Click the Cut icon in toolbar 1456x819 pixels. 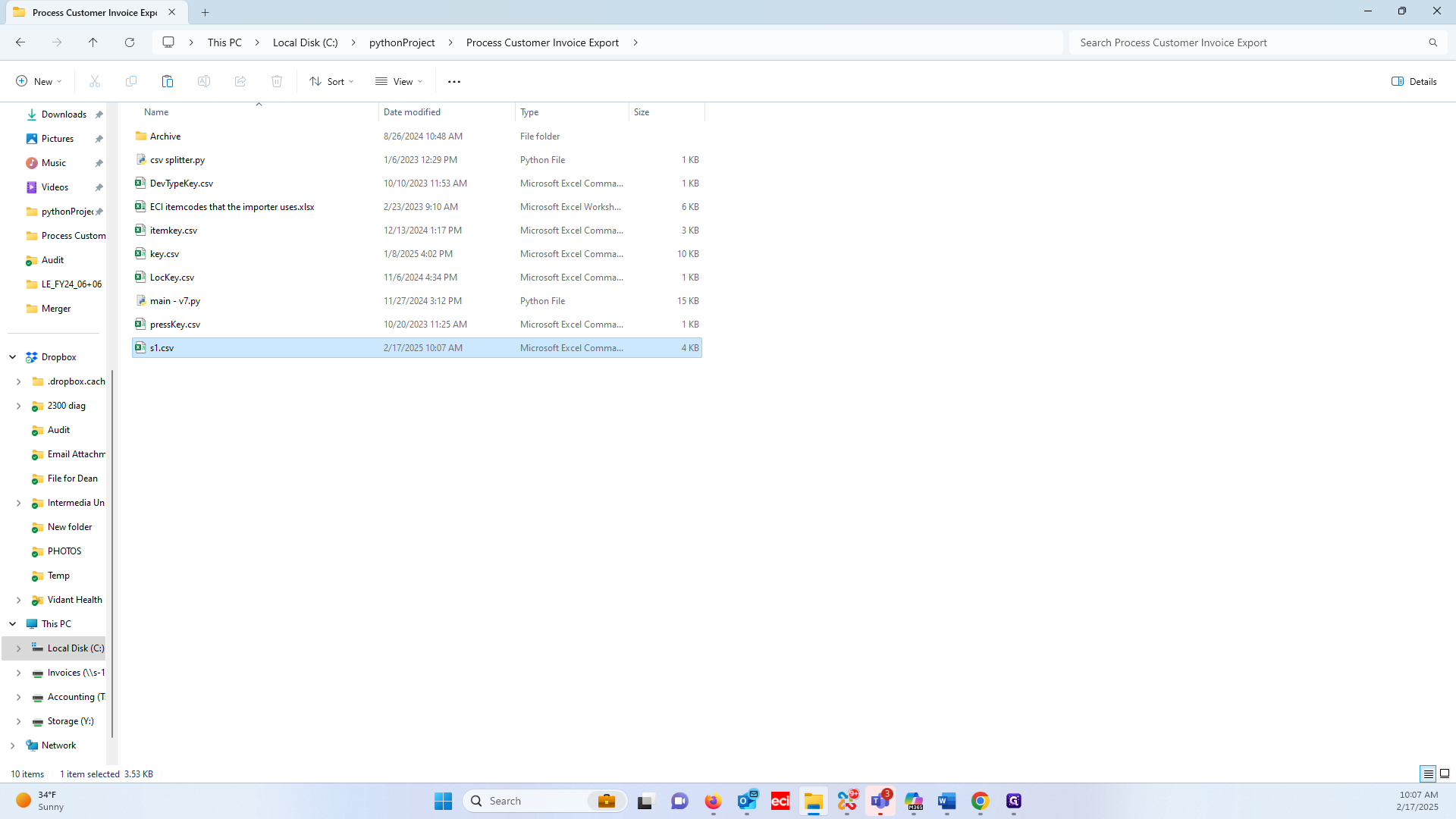point(95,81)
